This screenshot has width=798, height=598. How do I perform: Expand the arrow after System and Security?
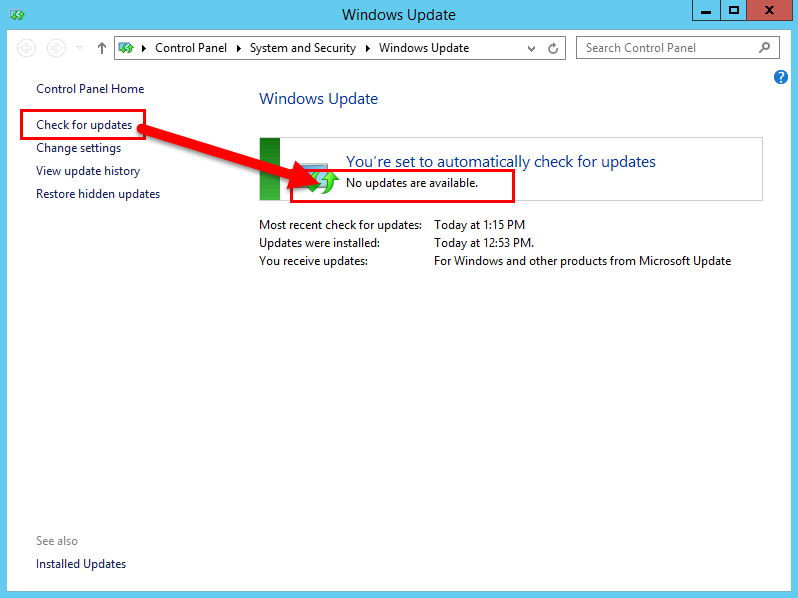[367, 48]
